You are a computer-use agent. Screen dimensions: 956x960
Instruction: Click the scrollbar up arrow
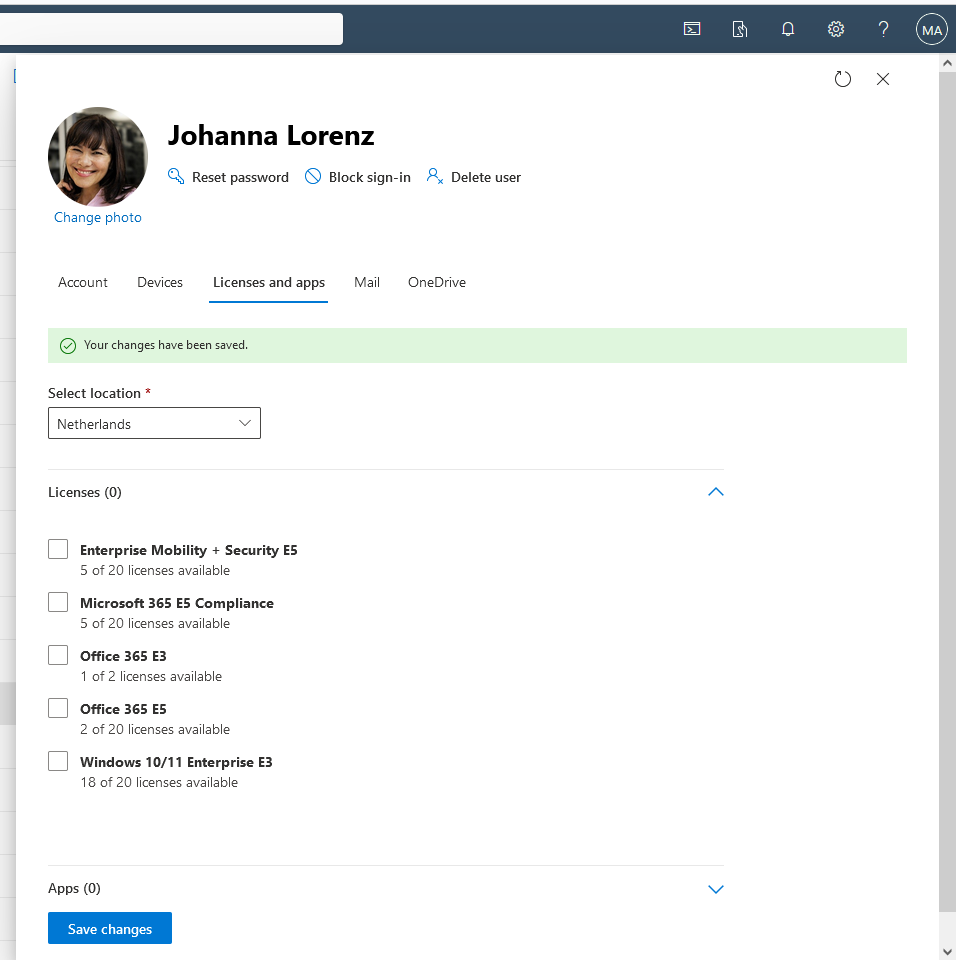pos(947,63)
